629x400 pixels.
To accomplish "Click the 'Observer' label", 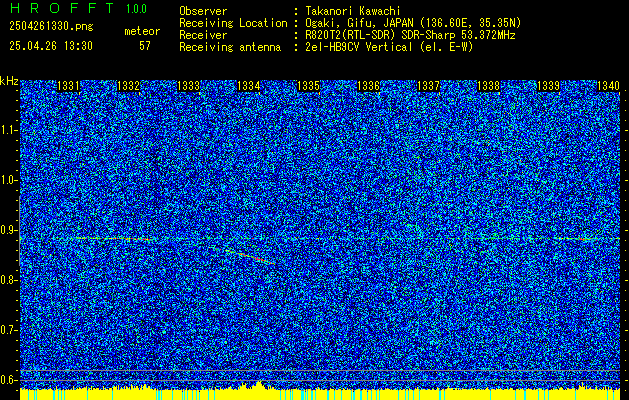I will [x=203, y=11].
